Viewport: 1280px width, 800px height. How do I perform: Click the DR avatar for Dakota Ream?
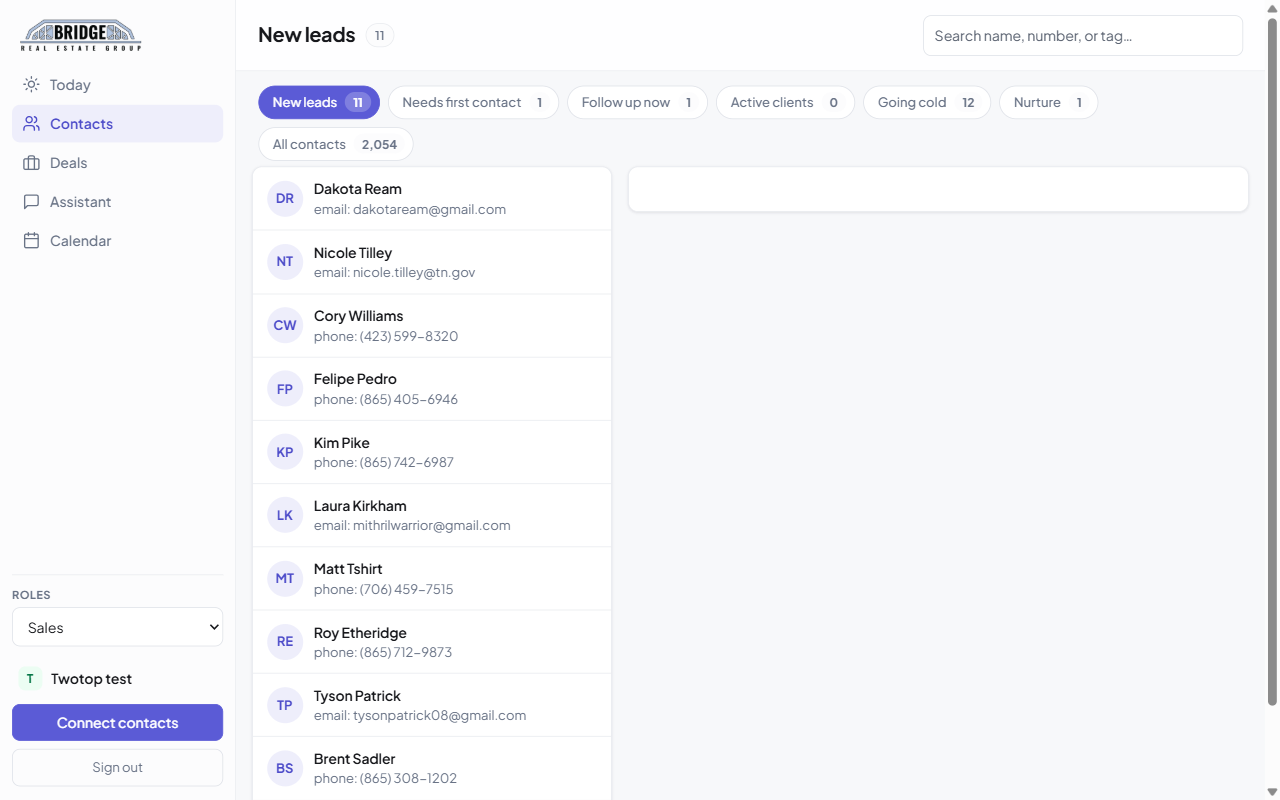pyautogui.click(x=285, y=198)
